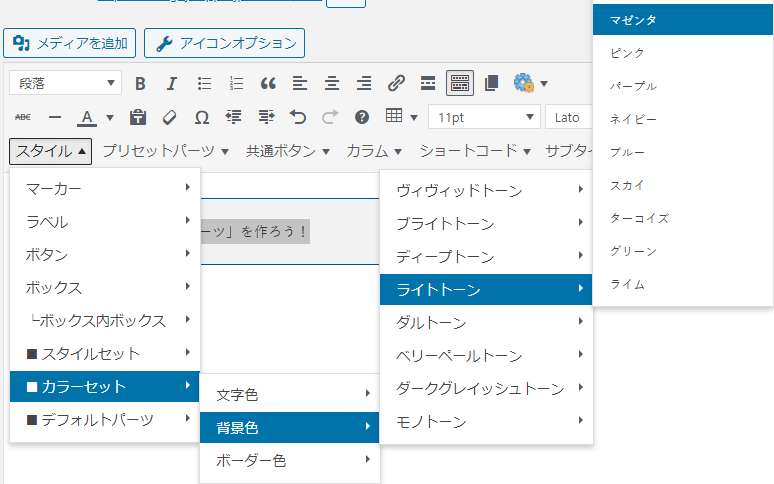
Task: Open the 共通ボタン dropdown
Action: (x=287, y=151)
